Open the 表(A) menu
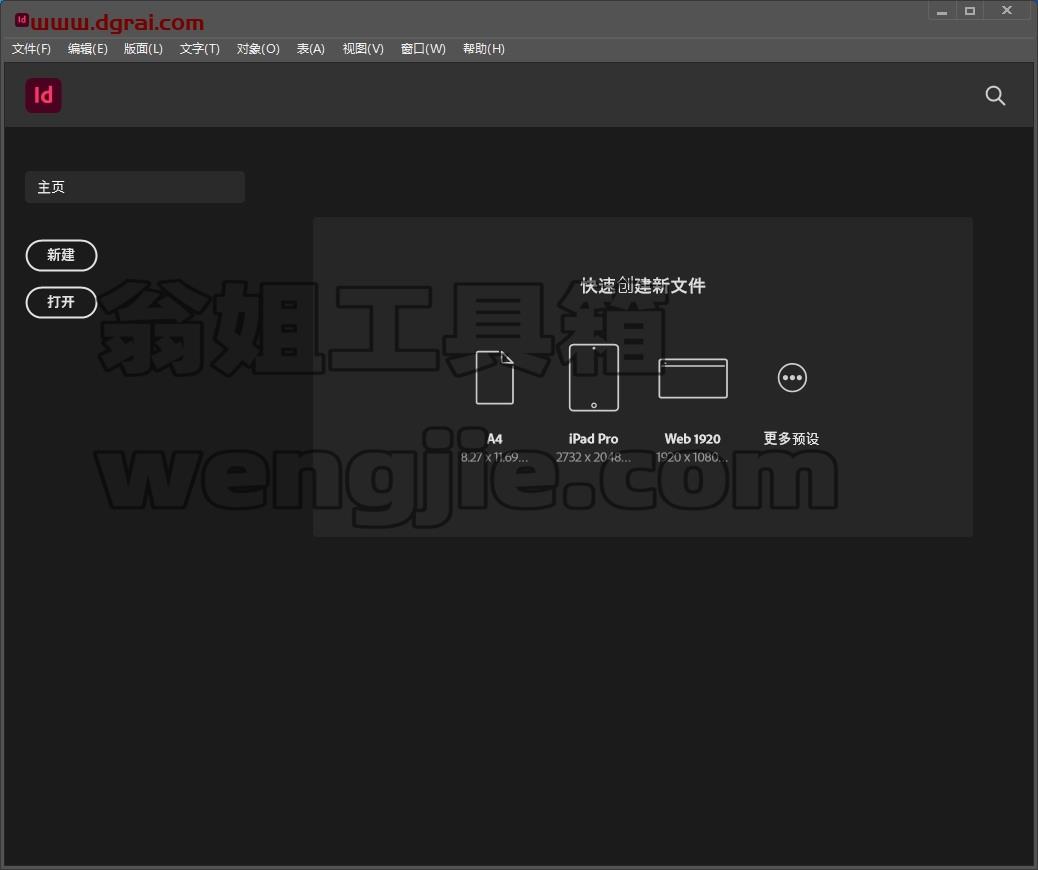Screen dimensions: 1038x870 (310, 49)
